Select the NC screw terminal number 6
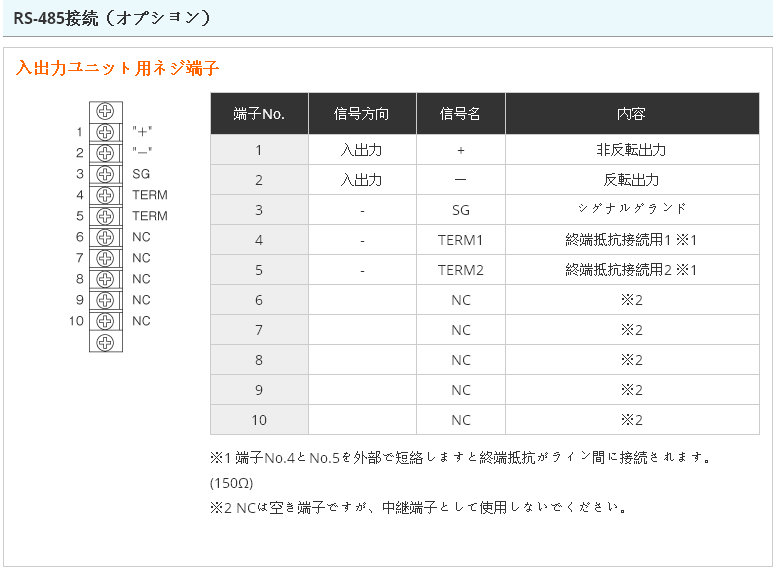778x570 pixels. 105,237
